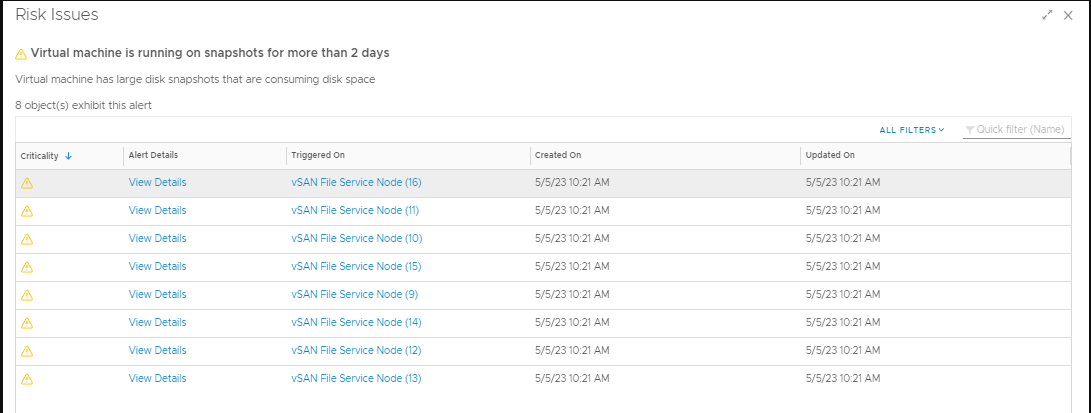Sort by the Created On column header

pyautogui.click(x=558, y=156)
